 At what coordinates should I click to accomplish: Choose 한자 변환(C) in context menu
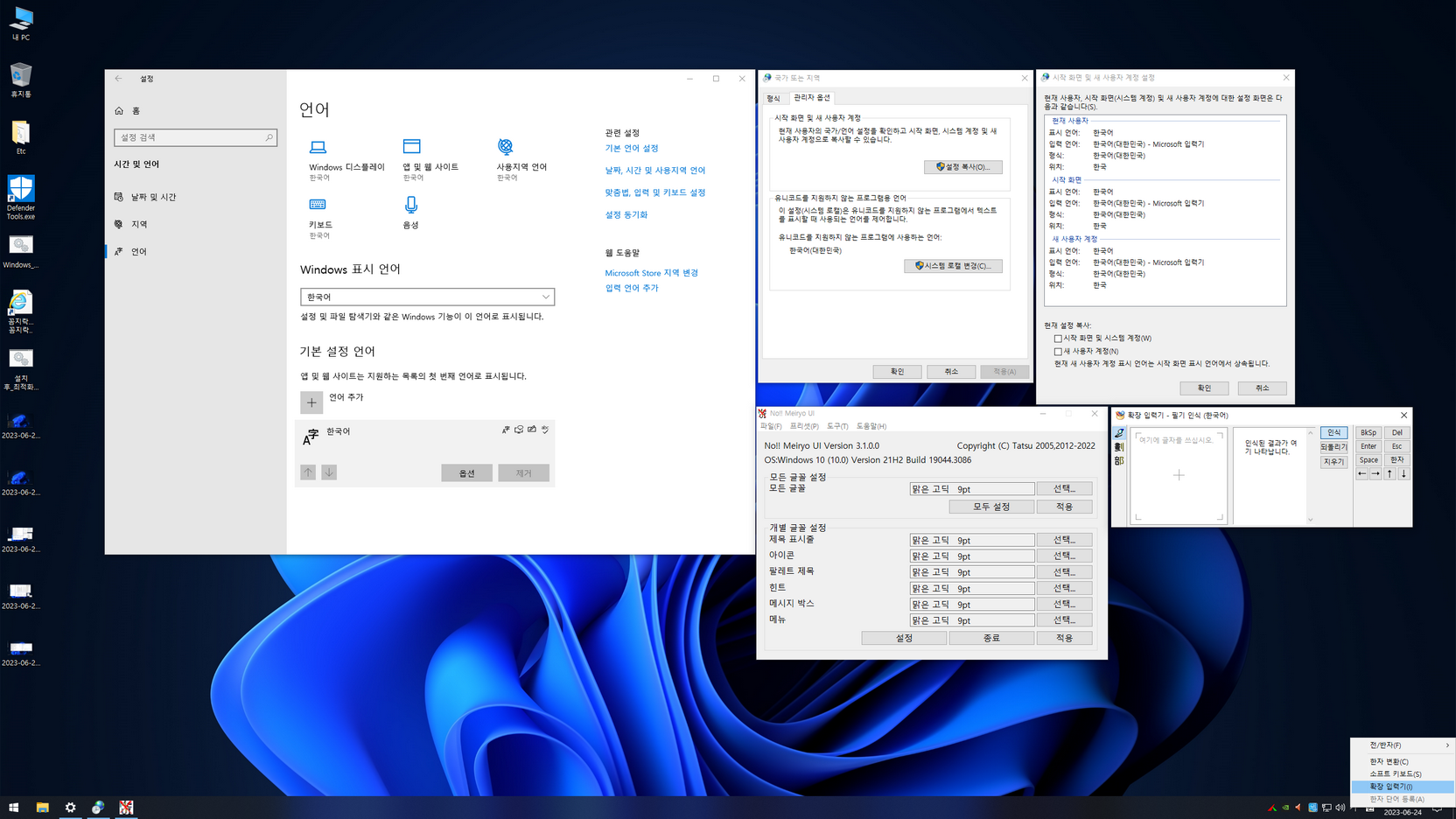(1389, 762)
